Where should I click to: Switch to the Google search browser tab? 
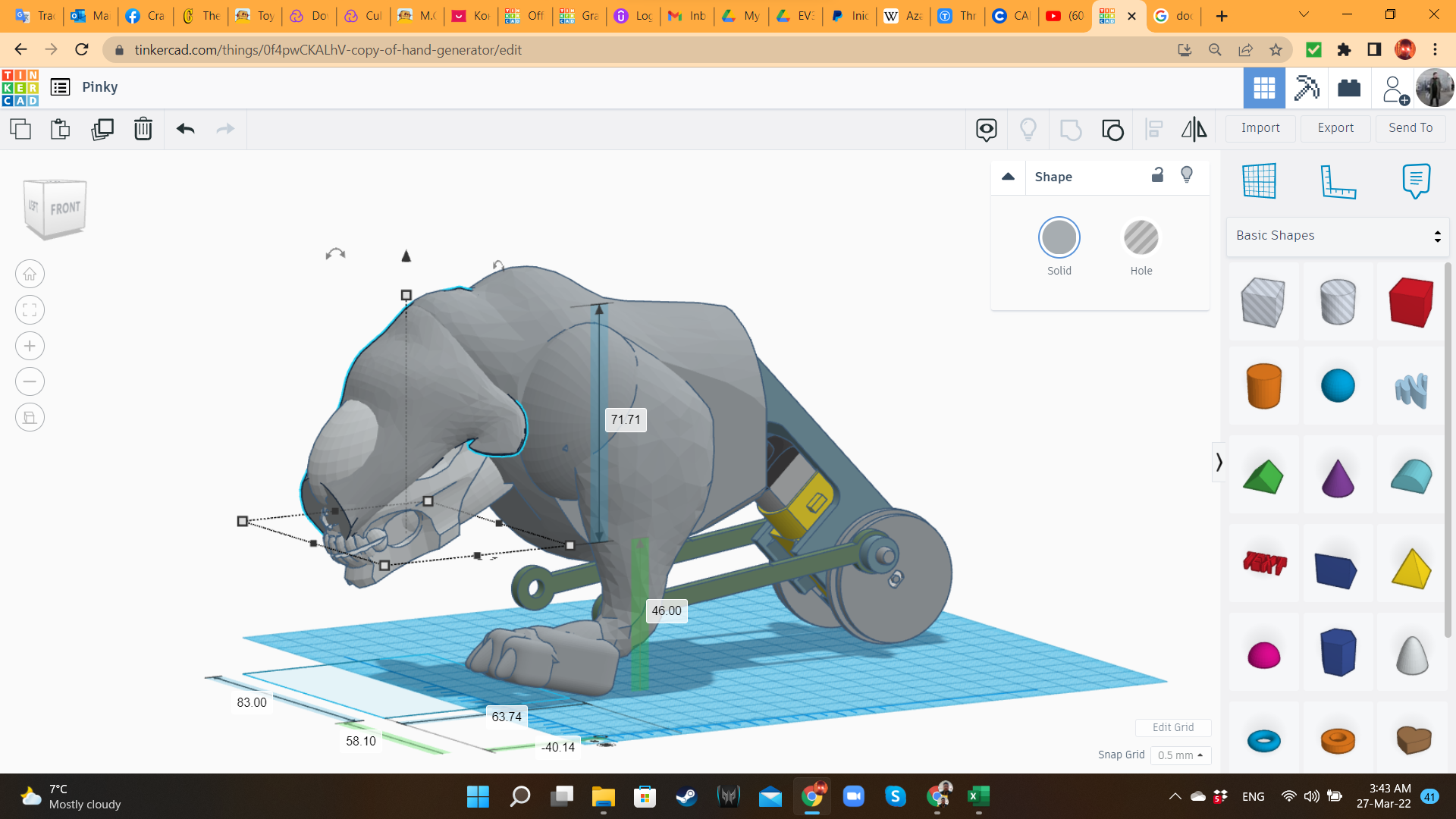[1173, 16]
